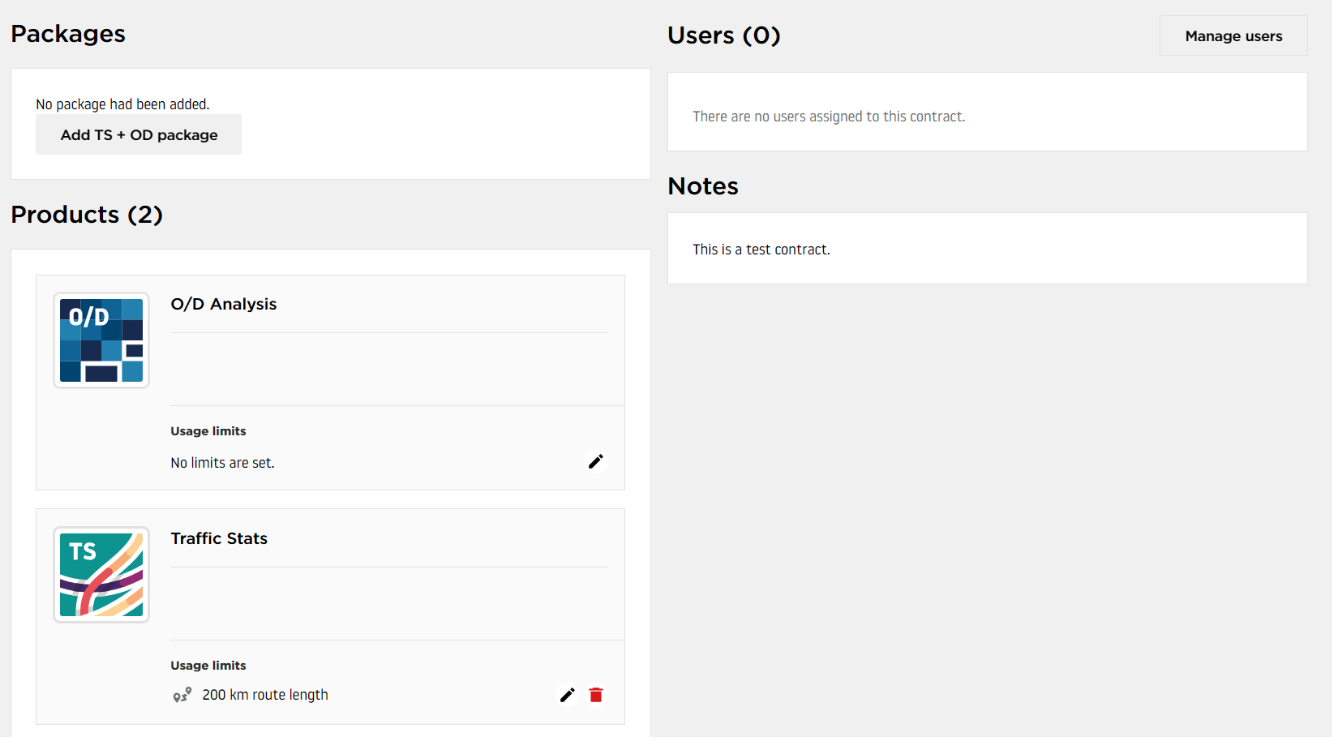Select the O/D Analysis title
The image size is (1332, 750).
(224, 304)
